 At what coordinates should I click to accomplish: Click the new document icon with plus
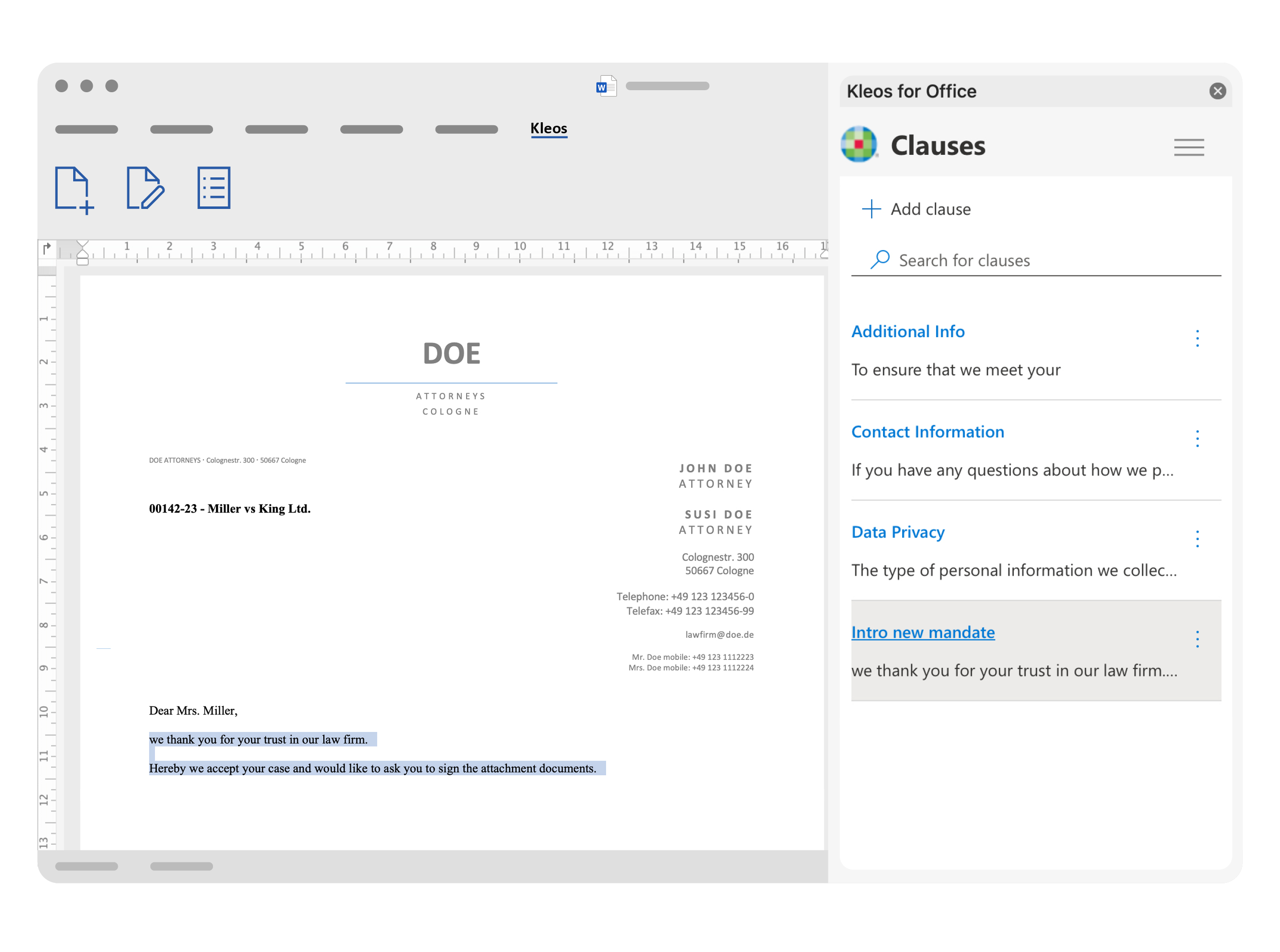pos(74,189)
